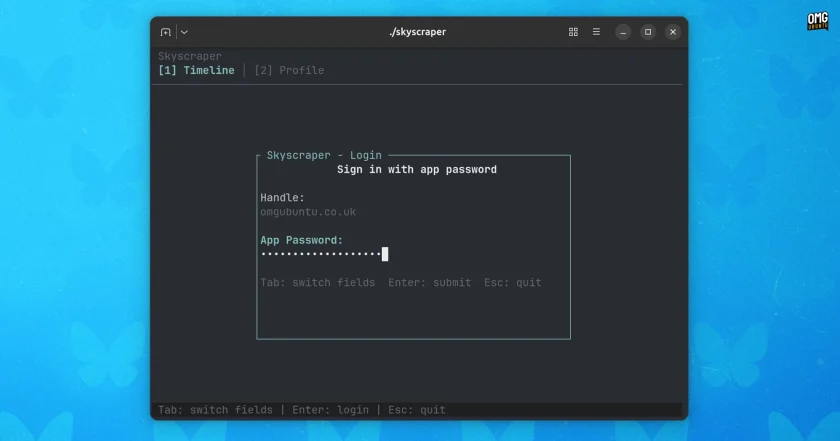840x441 pixels.
Task: Click 'Tab: switch fields' hint inside login box
Action: (318, 283)
